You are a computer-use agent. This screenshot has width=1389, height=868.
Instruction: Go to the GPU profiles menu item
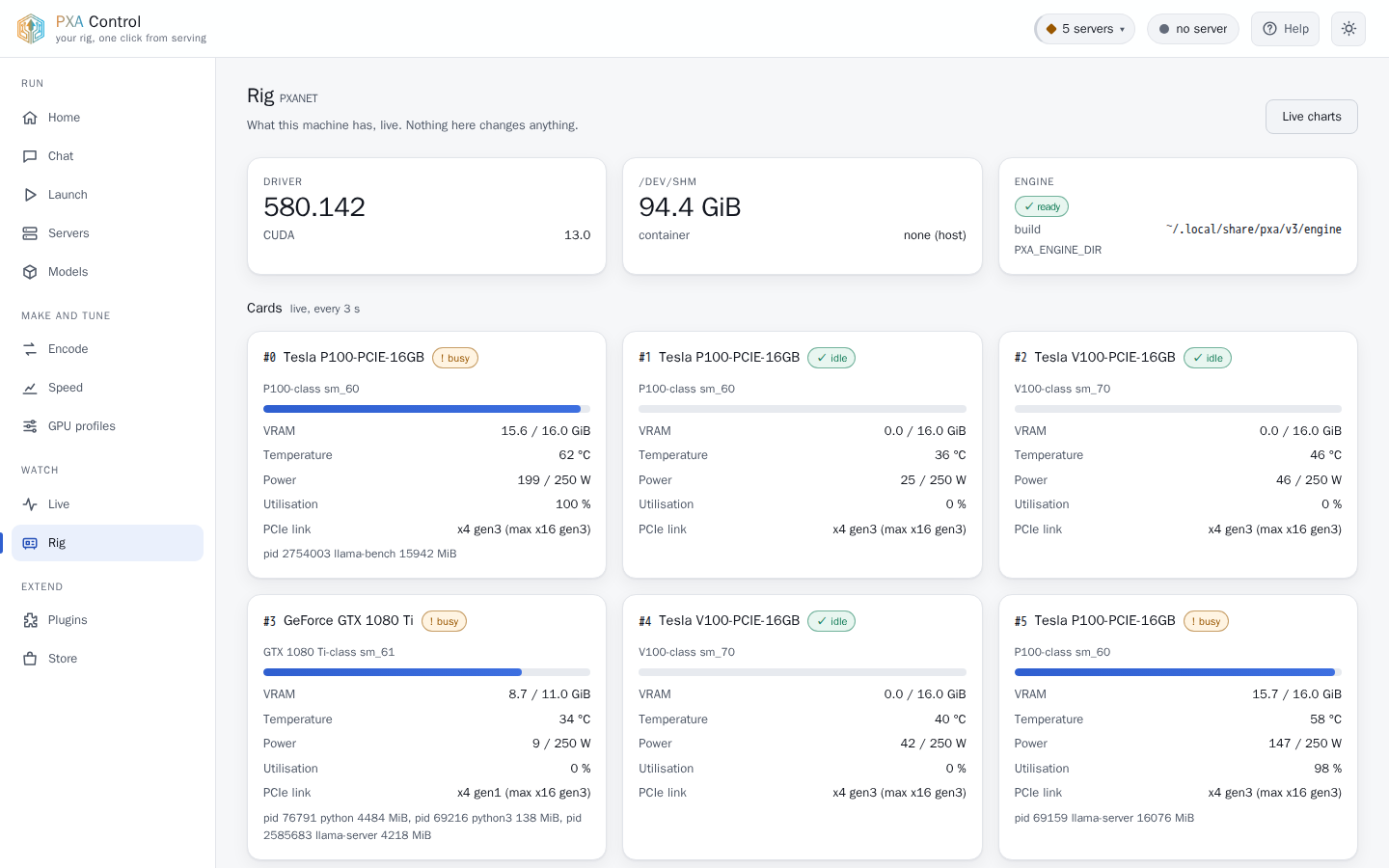click(107, 426)
